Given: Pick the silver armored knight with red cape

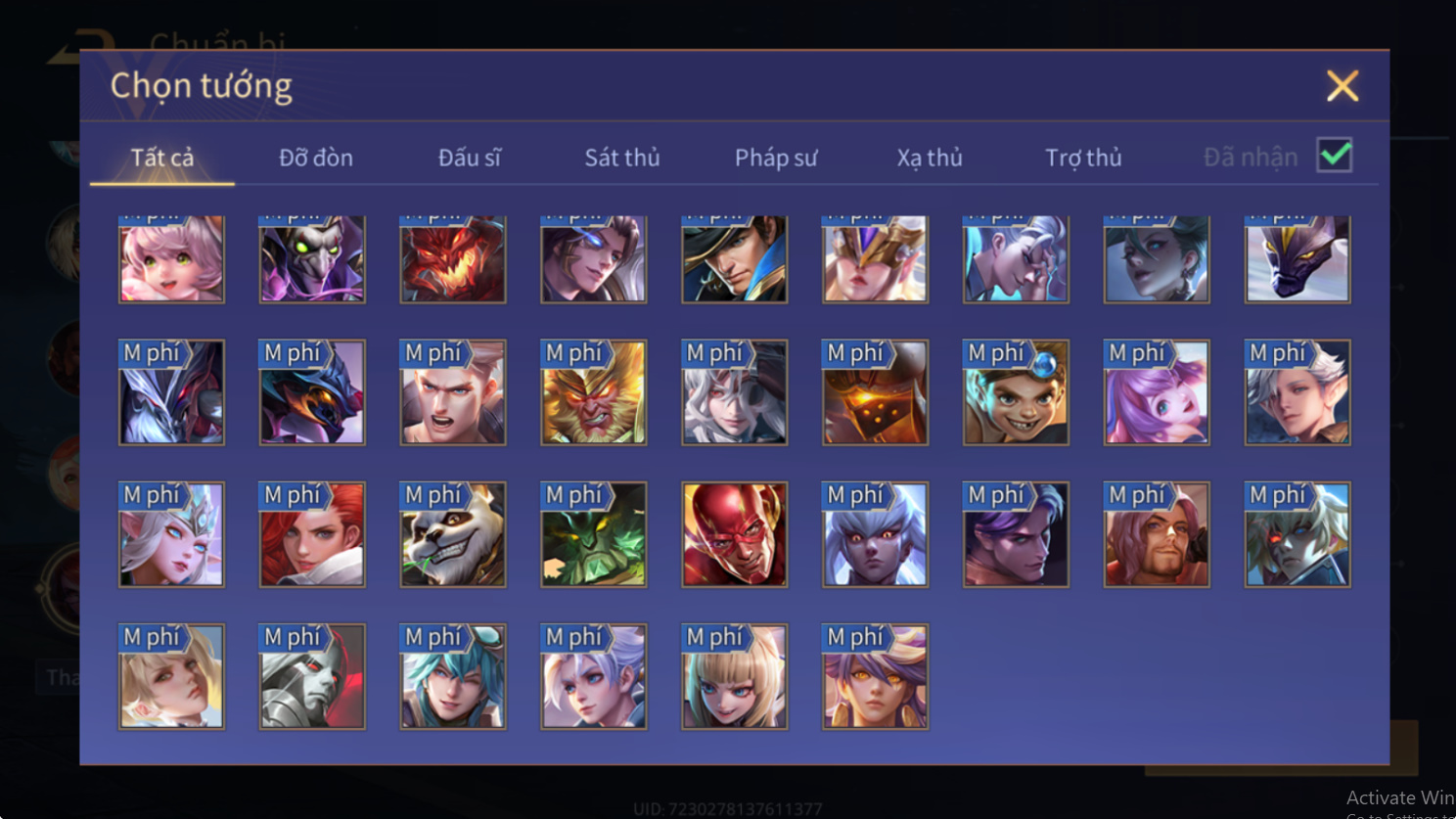Looking at the screenshot, I should click(x=311, y=676).
